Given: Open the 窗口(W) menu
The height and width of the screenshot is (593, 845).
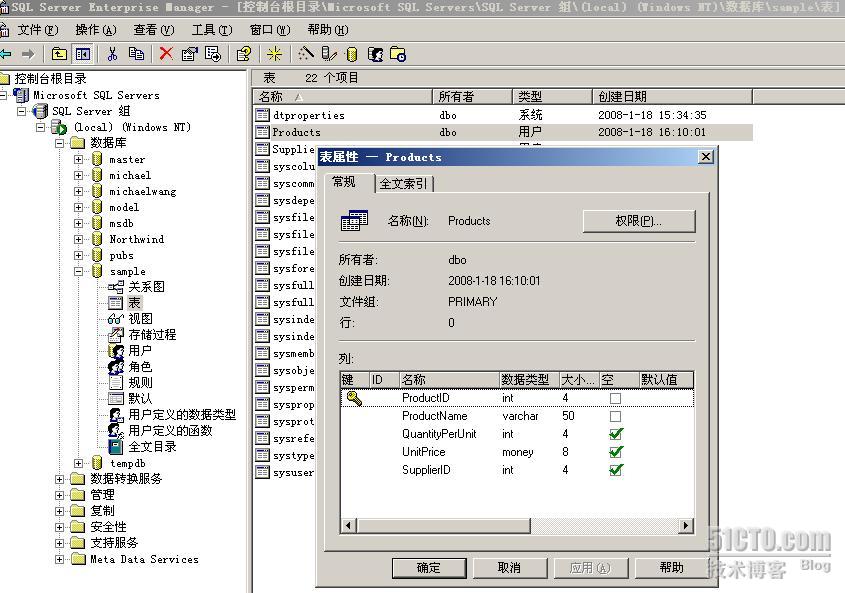Looking at the screenshot, I should tap(270, 30).
